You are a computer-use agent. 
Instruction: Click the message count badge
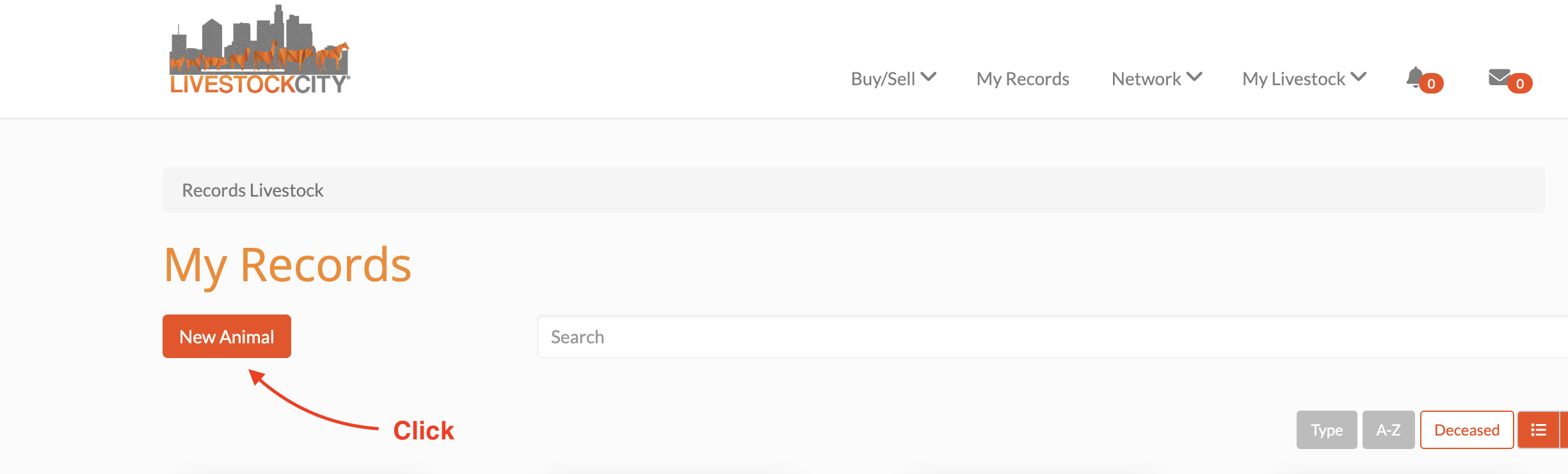pos(1519,84)
